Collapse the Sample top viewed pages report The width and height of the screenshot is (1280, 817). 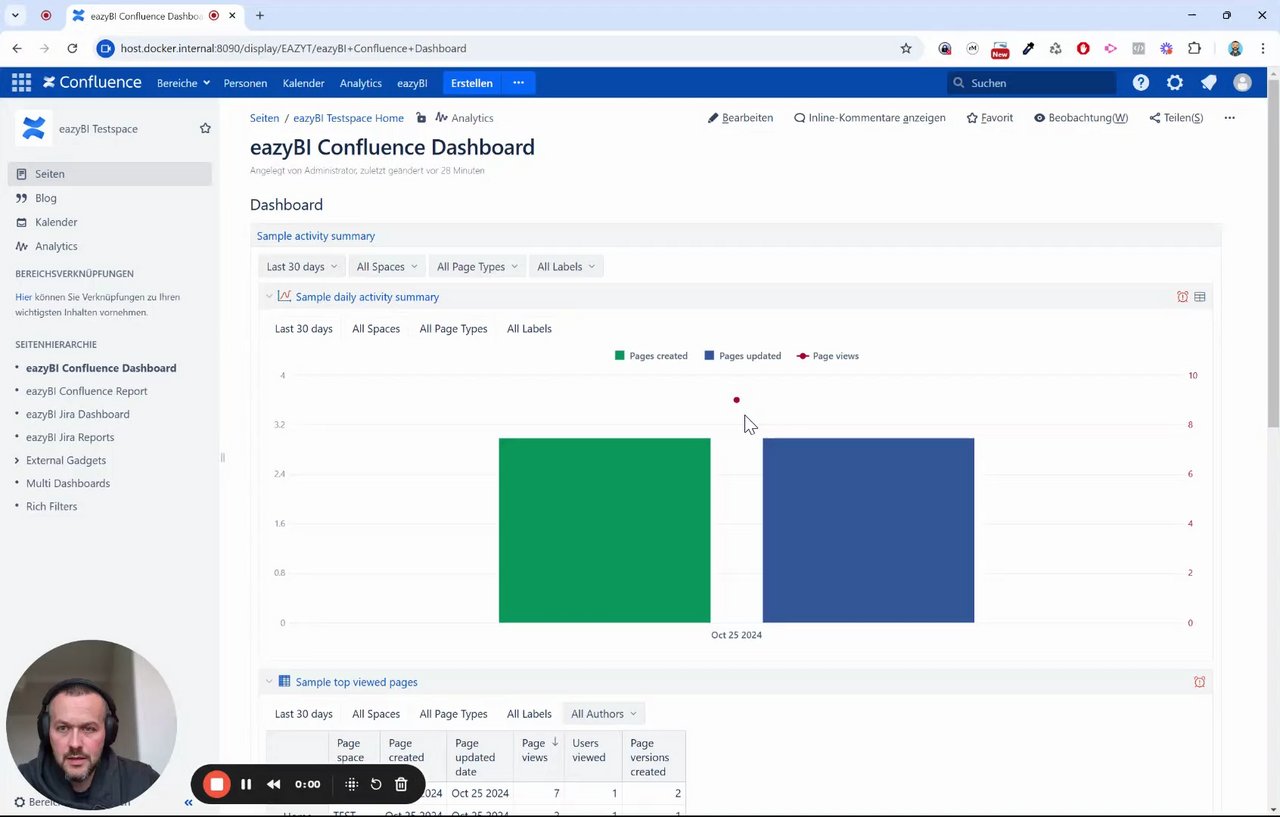pyautogui.click(x=269, y=682)
